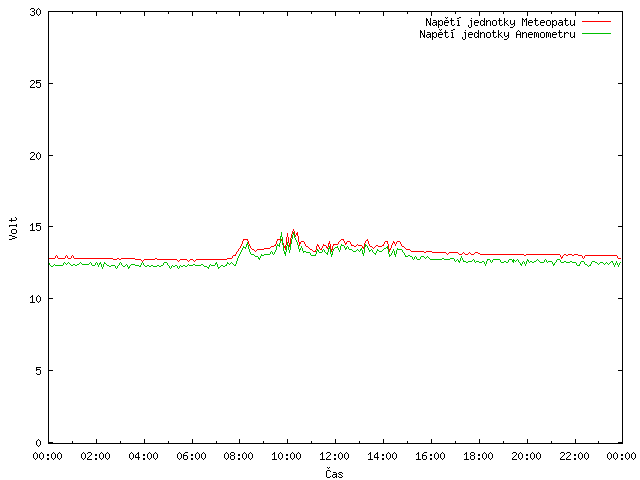
Task: Click the 08:00 time tick label
Action: (x=239, y=456)
